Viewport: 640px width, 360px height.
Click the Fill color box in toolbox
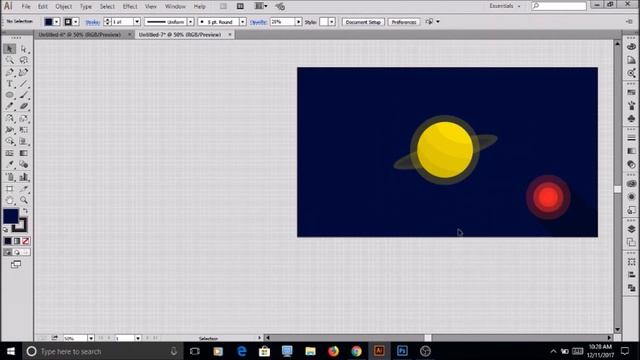pos(11,216)
